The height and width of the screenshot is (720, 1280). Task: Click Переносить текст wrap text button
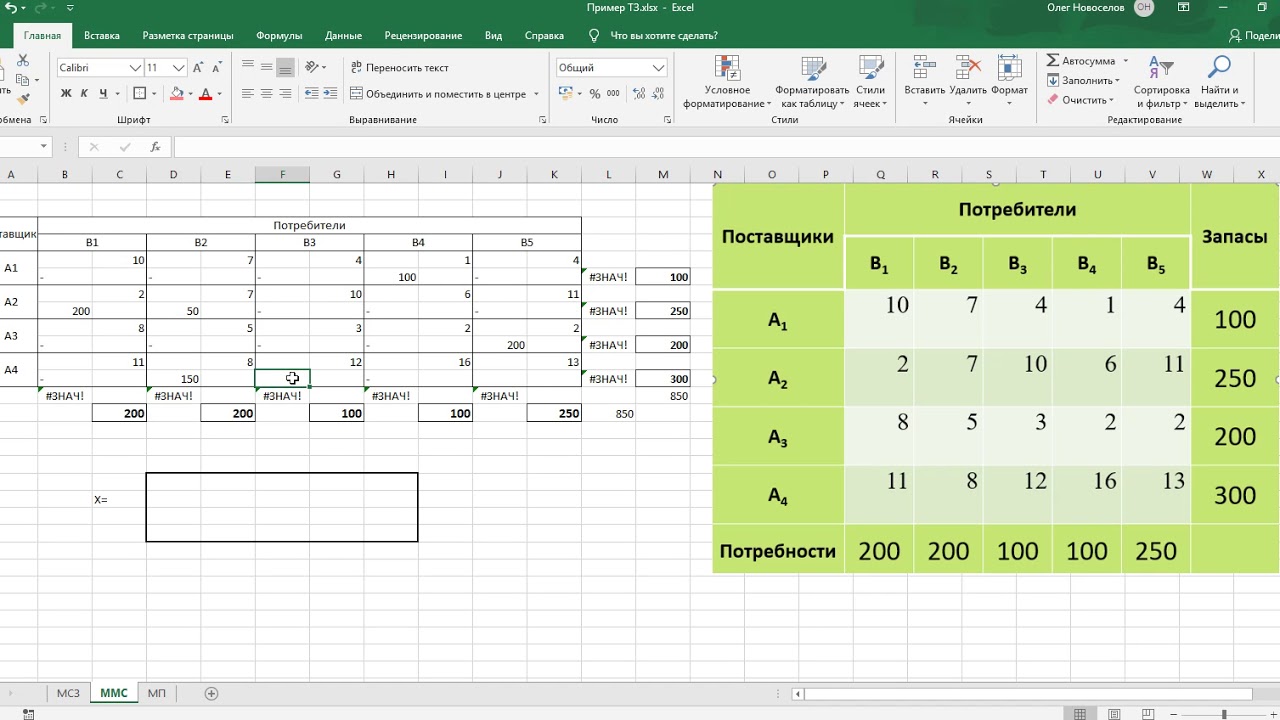point(399,68)
